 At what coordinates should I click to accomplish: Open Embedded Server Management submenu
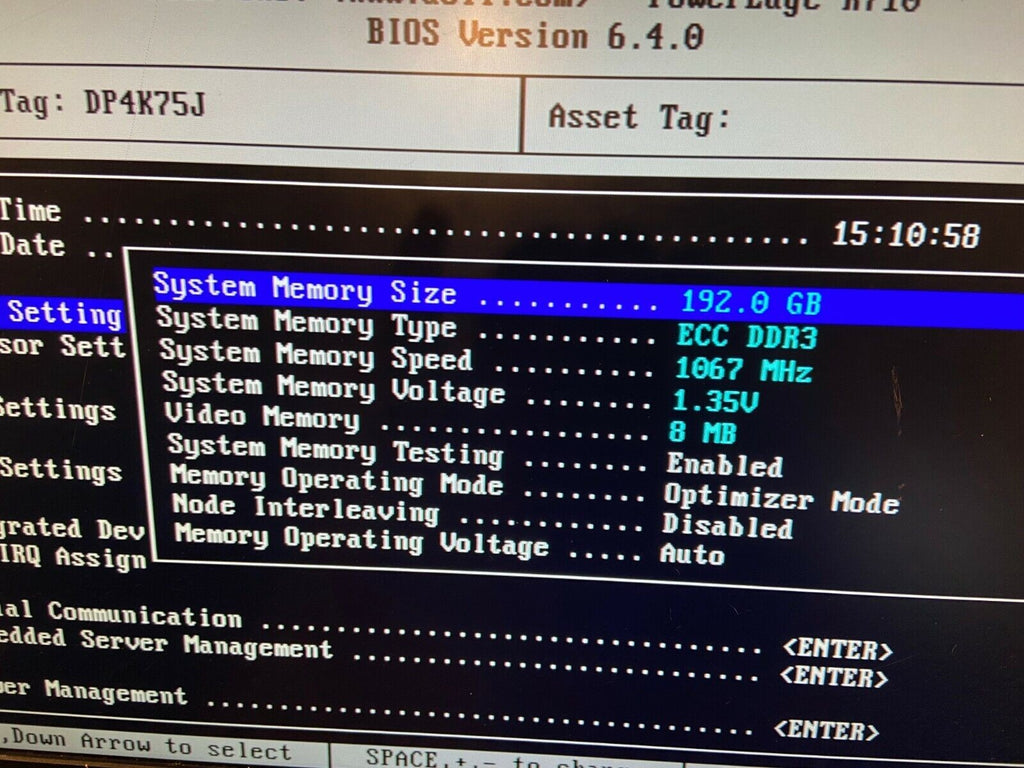point(165,644)
